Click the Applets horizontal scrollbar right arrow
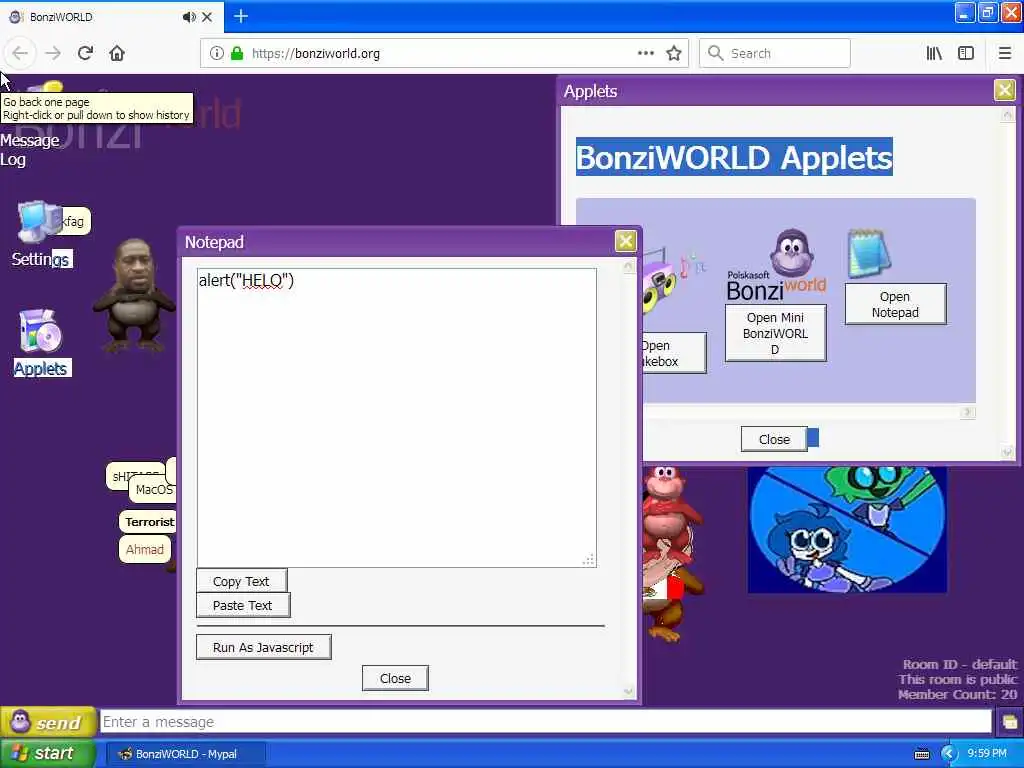The width and height of the screenshot is (1024, 768). 968,412
